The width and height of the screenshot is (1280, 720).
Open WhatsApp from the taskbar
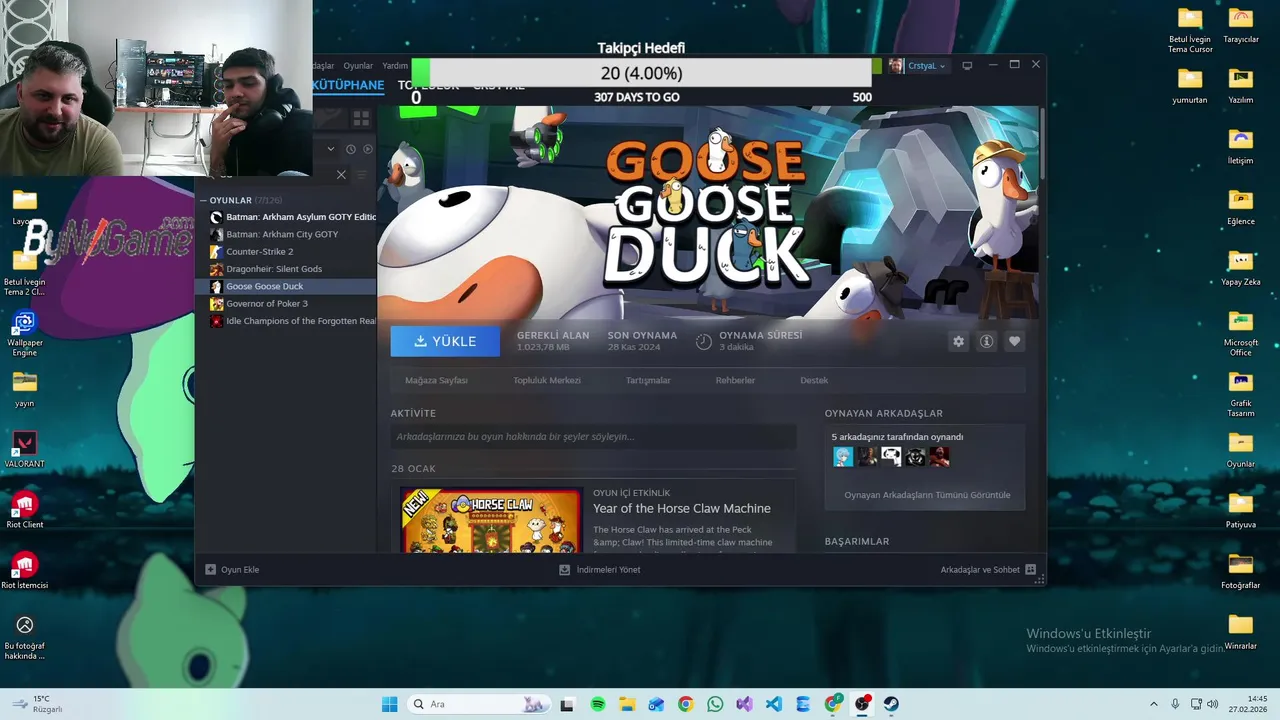point(715,704)
